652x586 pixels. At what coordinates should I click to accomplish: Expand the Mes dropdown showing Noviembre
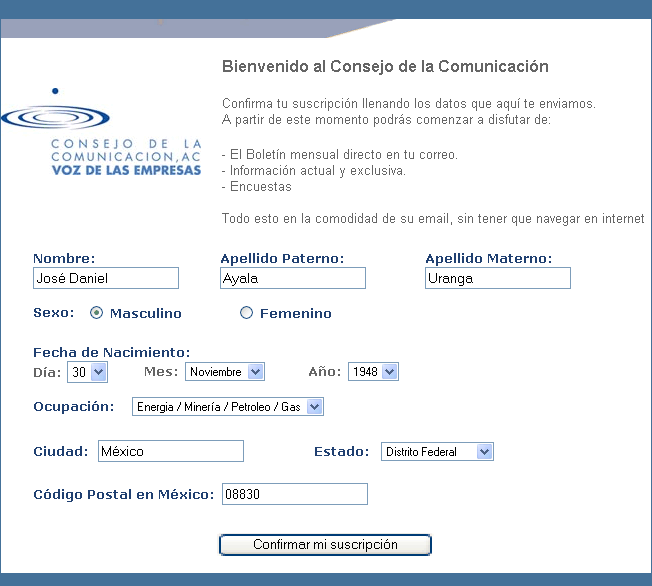pyautogui.click(x=225, y=372)
